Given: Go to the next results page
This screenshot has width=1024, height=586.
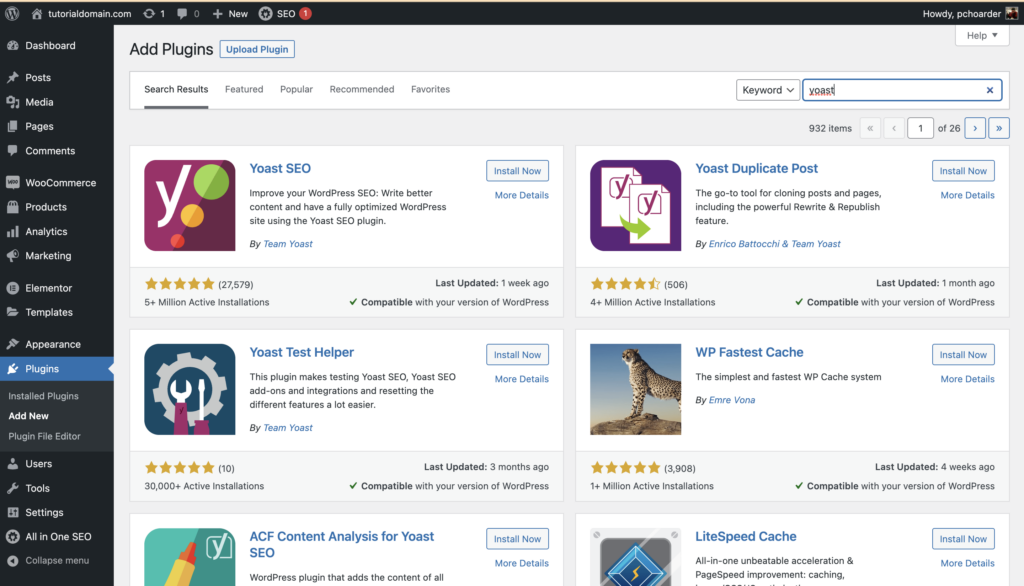Looking at the screenshot, I should (x=975, y=128).
